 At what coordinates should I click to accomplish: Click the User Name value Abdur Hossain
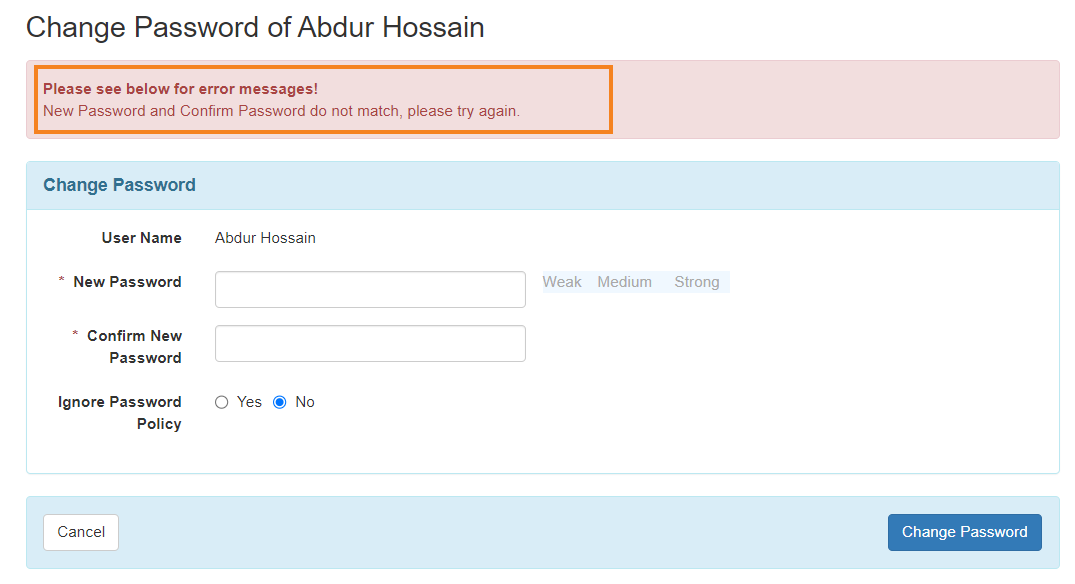coord(265,238)
